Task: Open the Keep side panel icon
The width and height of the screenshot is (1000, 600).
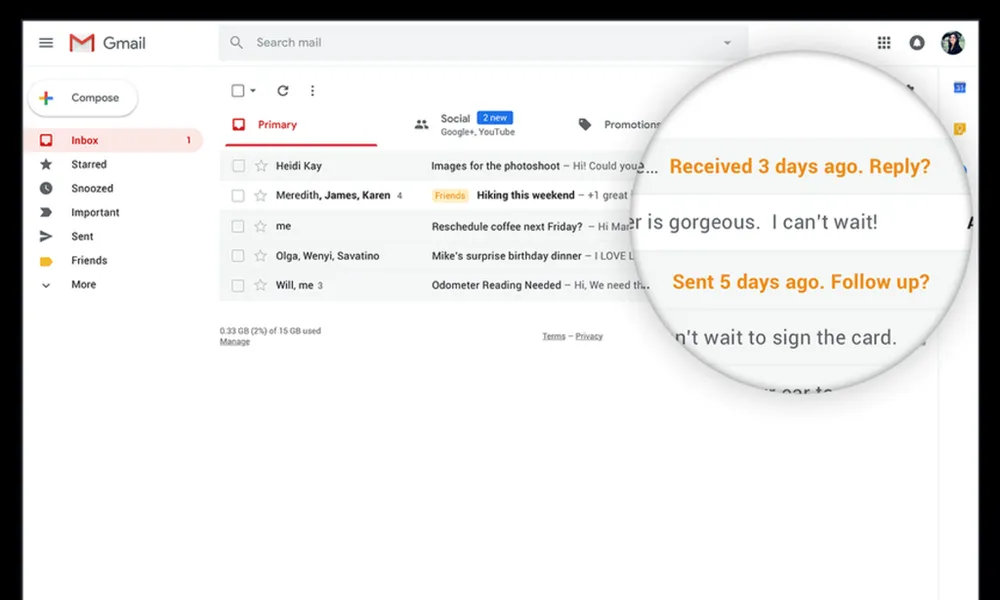Action: point(959,129)
